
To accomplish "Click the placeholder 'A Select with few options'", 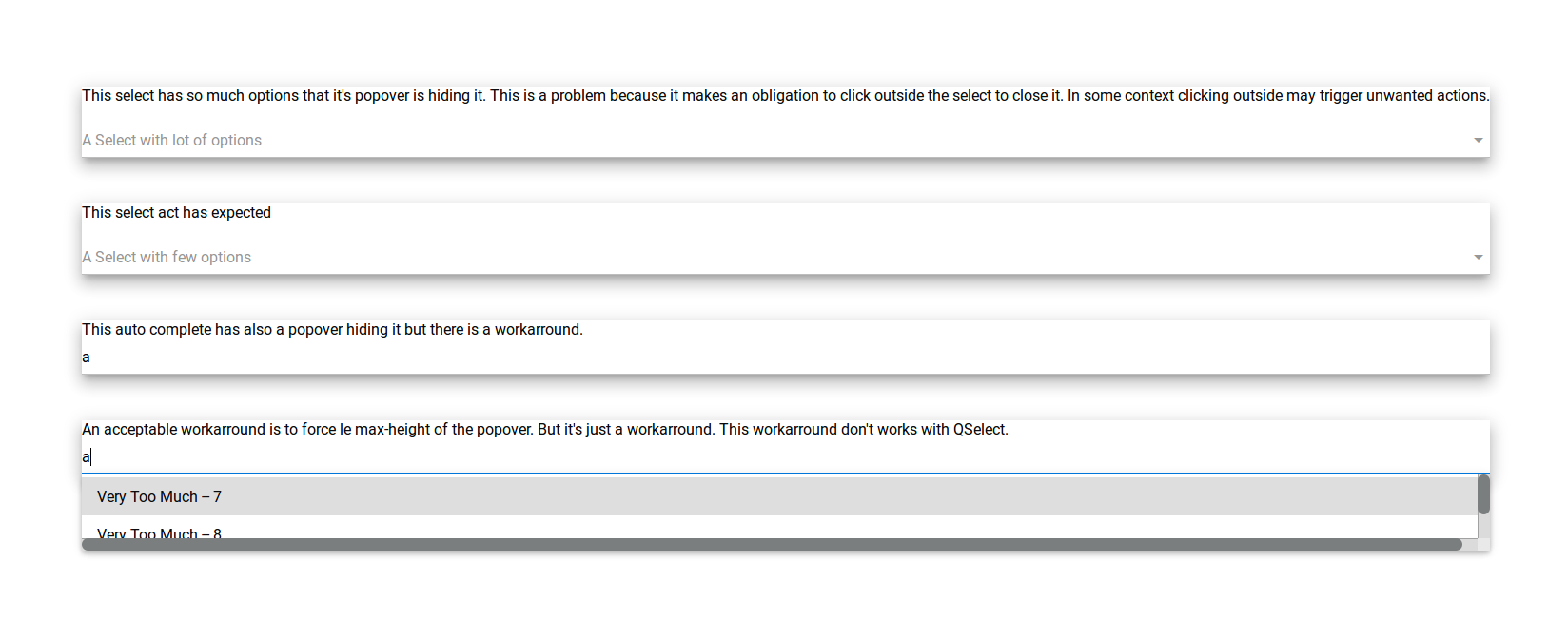I will (x=167, y=257).
